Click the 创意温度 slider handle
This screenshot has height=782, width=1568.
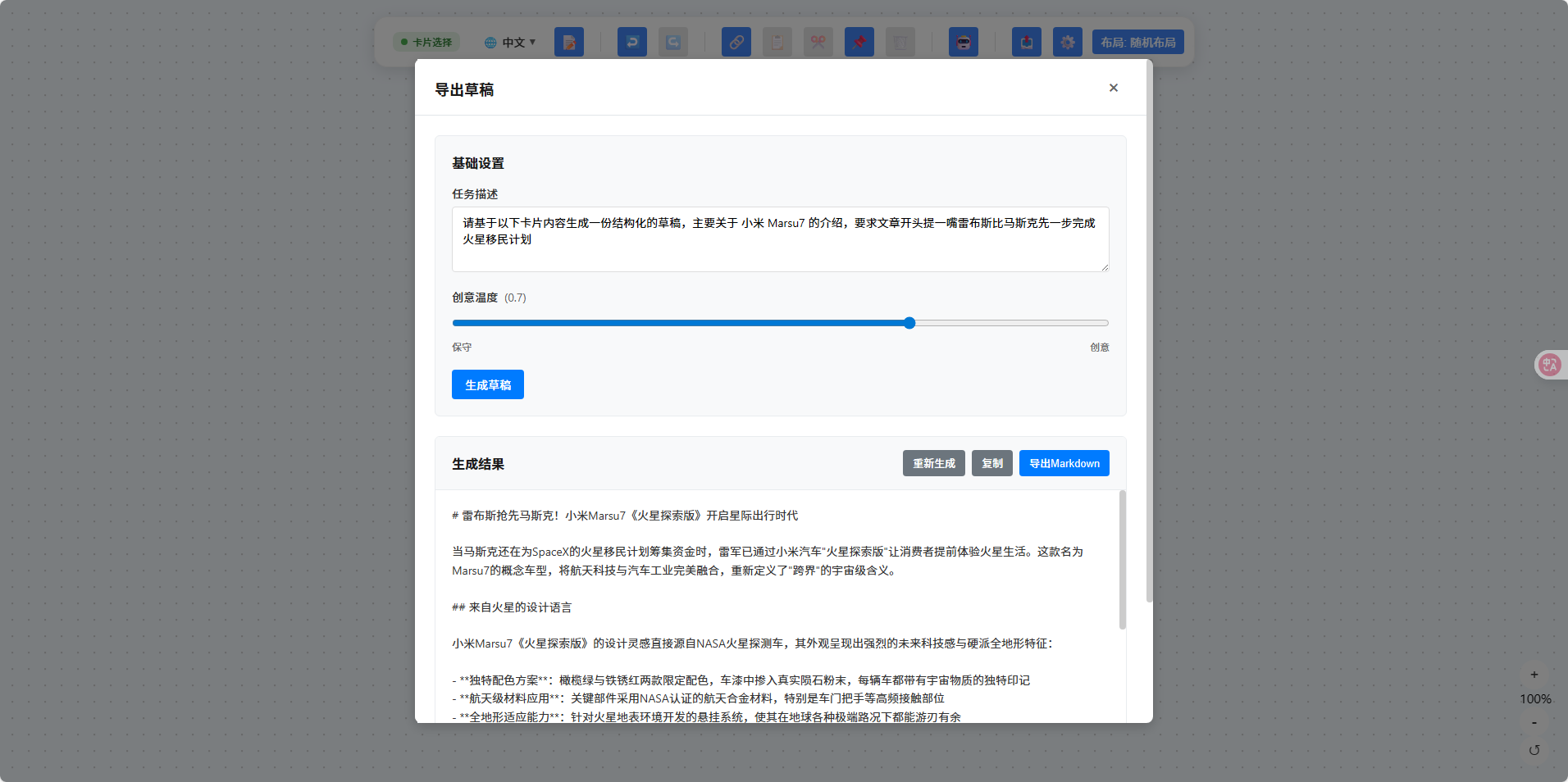tap(909, 323)
